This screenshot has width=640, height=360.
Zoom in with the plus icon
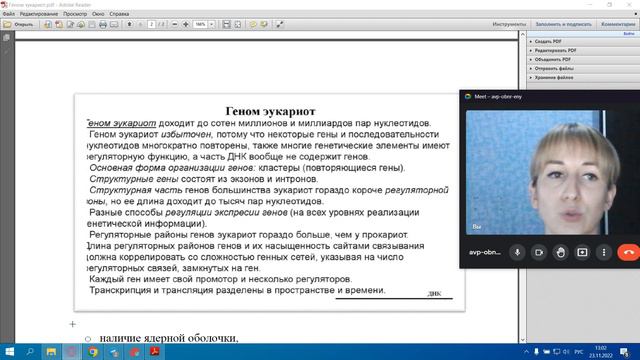186,24
